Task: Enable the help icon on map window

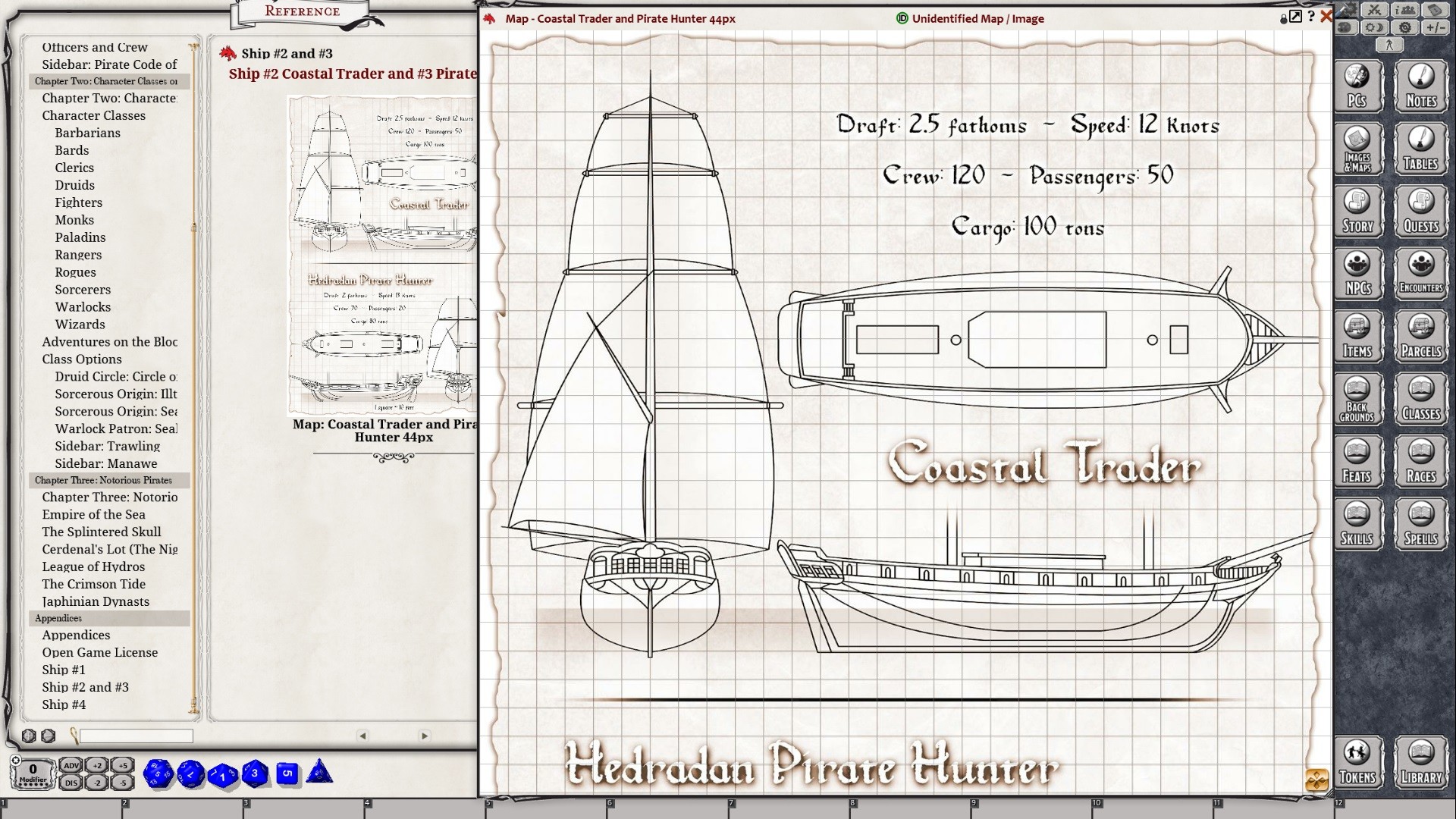Action: pyautogui.click(x=1313, y=17)
